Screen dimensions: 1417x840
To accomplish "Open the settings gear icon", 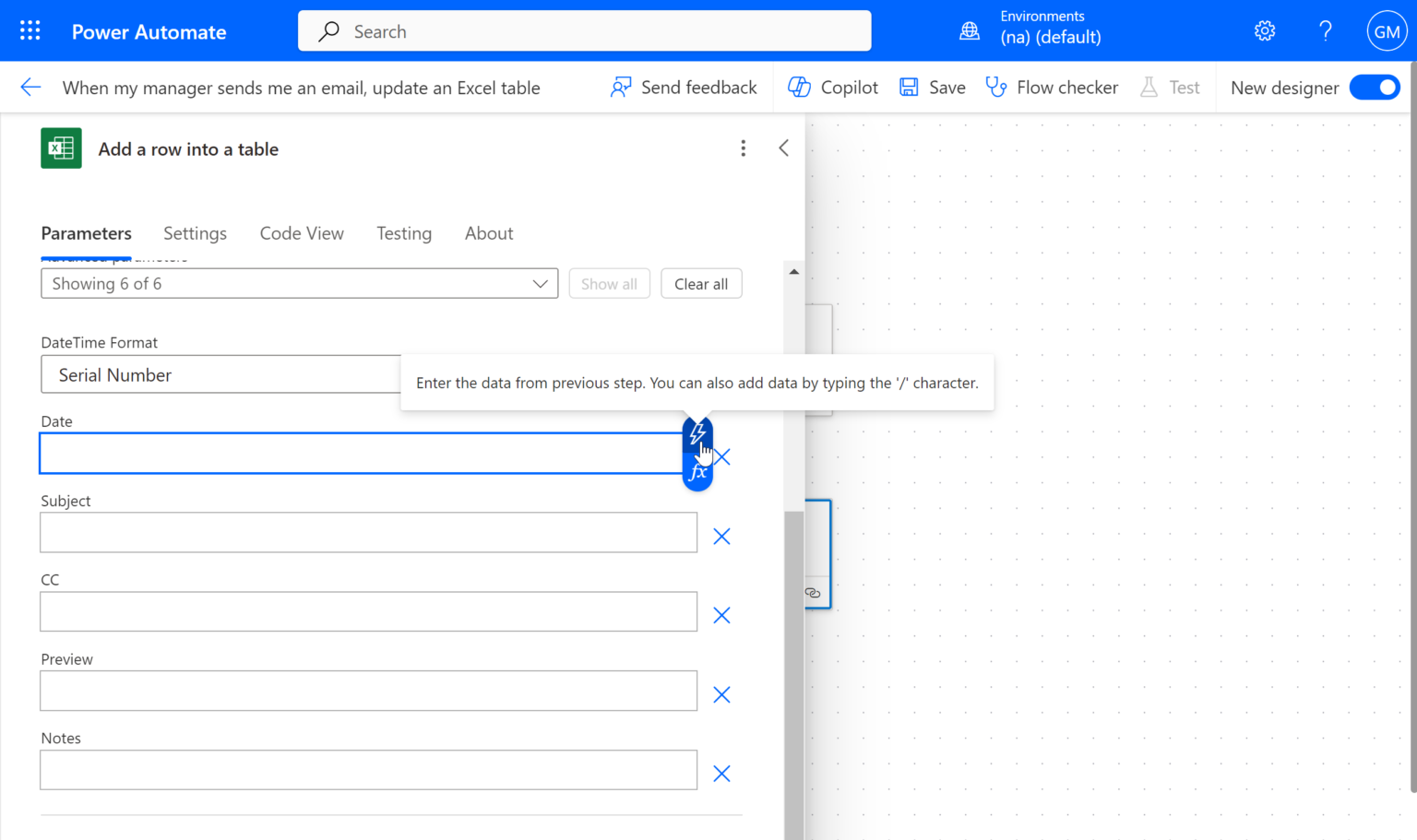I will 1265,31.
